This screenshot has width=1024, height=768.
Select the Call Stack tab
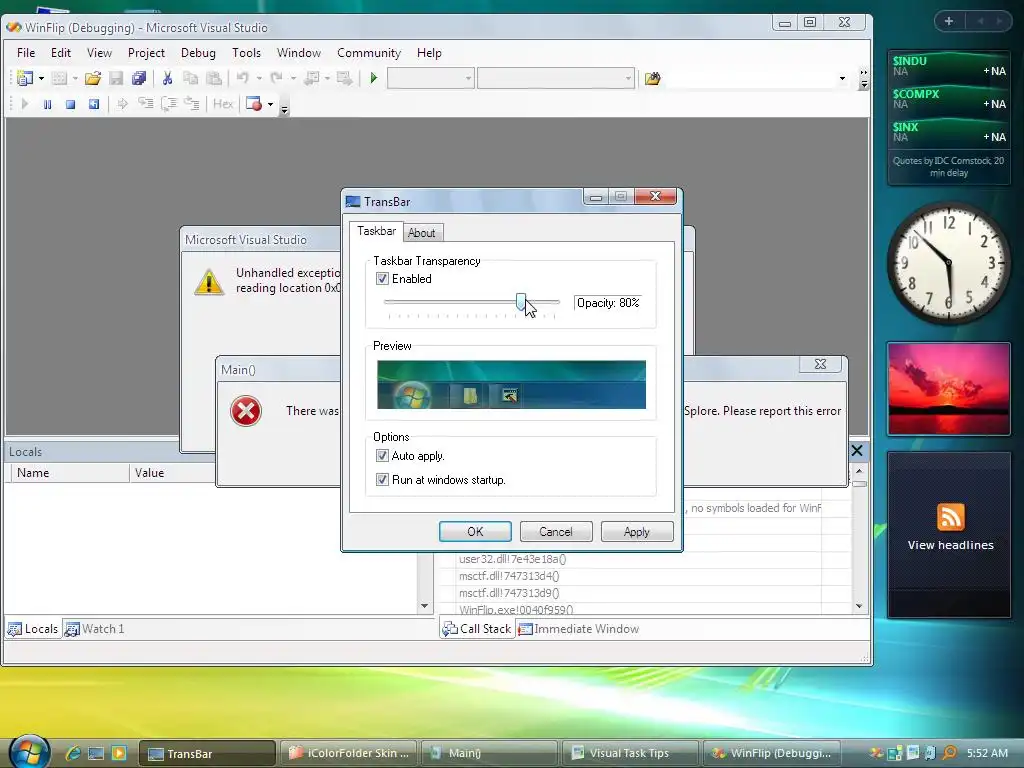(x=477, y=629)
